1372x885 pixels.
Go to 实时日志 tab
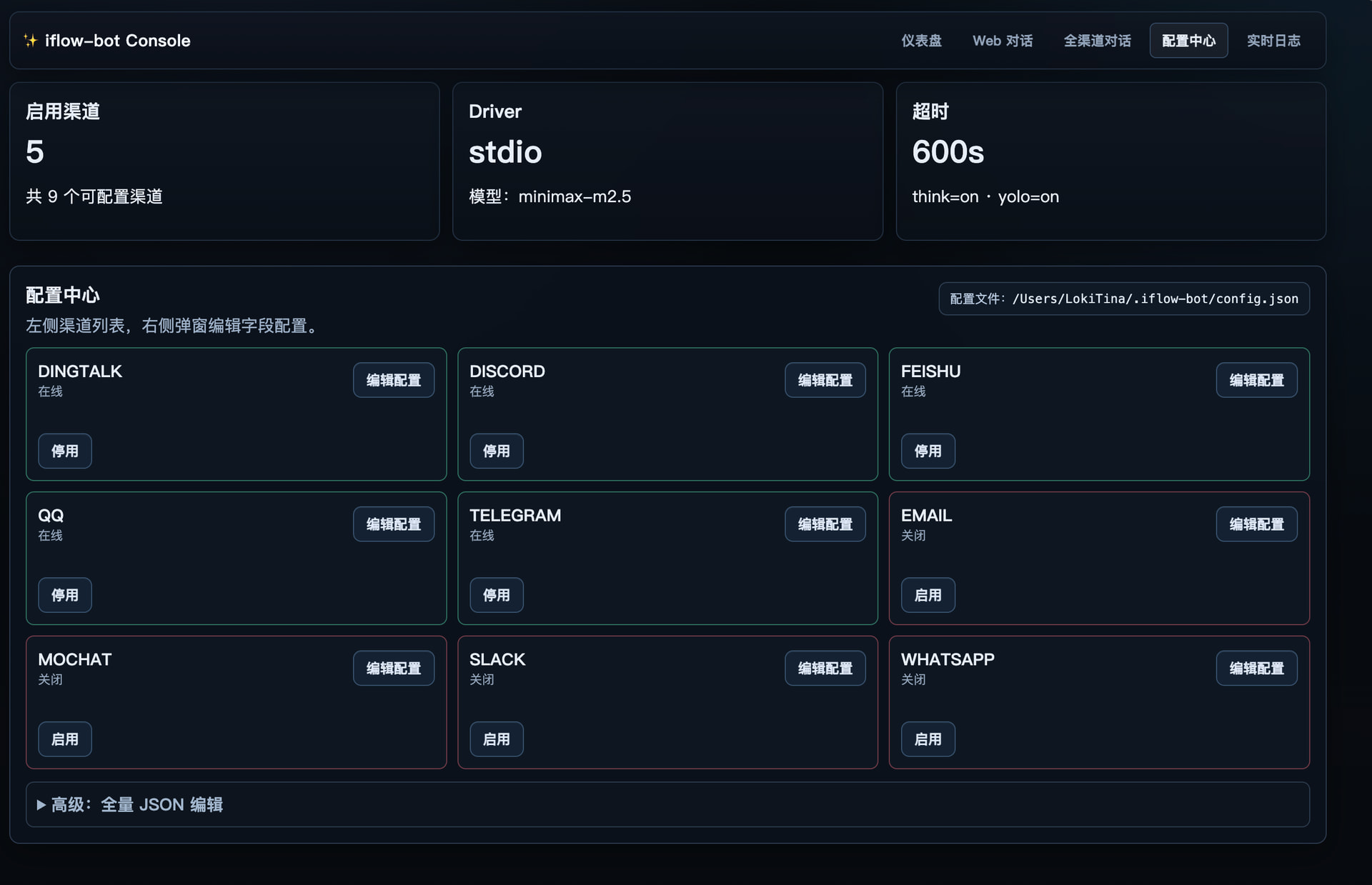click(x=1273, y=41)
